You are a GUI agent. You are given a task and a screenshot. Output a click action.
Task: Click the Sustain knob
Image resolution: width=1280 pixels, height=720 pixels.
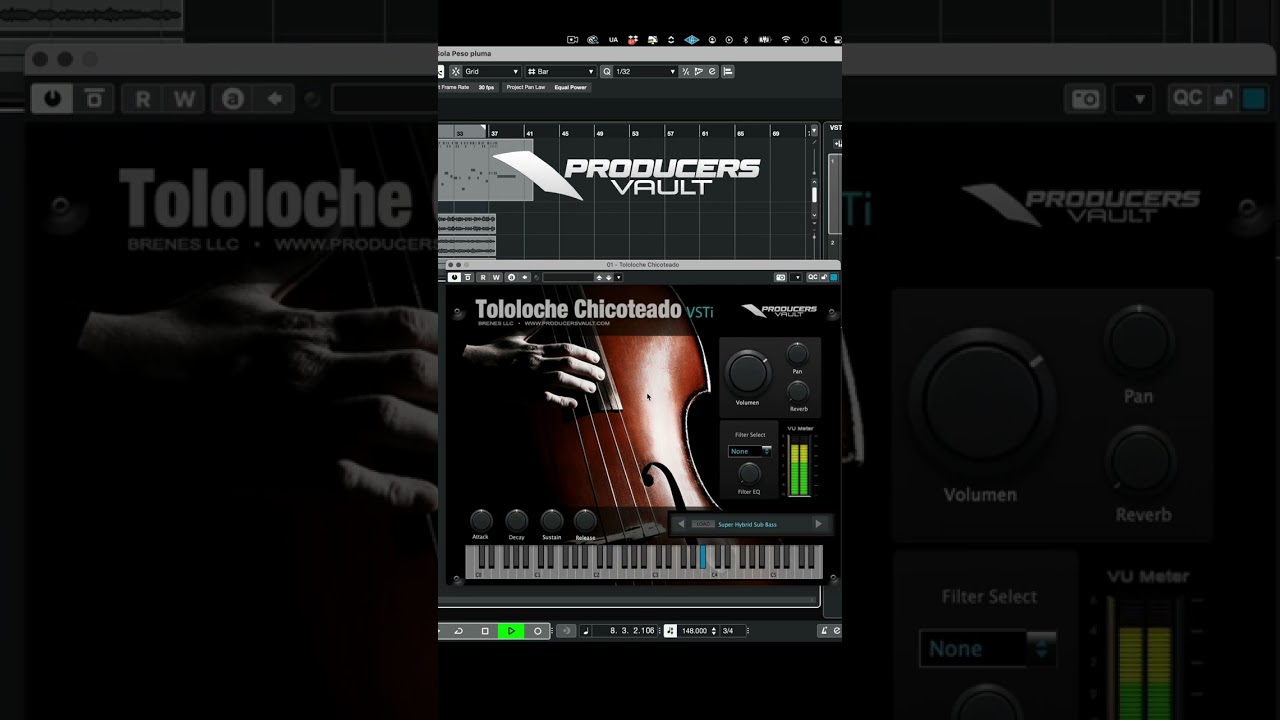point(551,520)
